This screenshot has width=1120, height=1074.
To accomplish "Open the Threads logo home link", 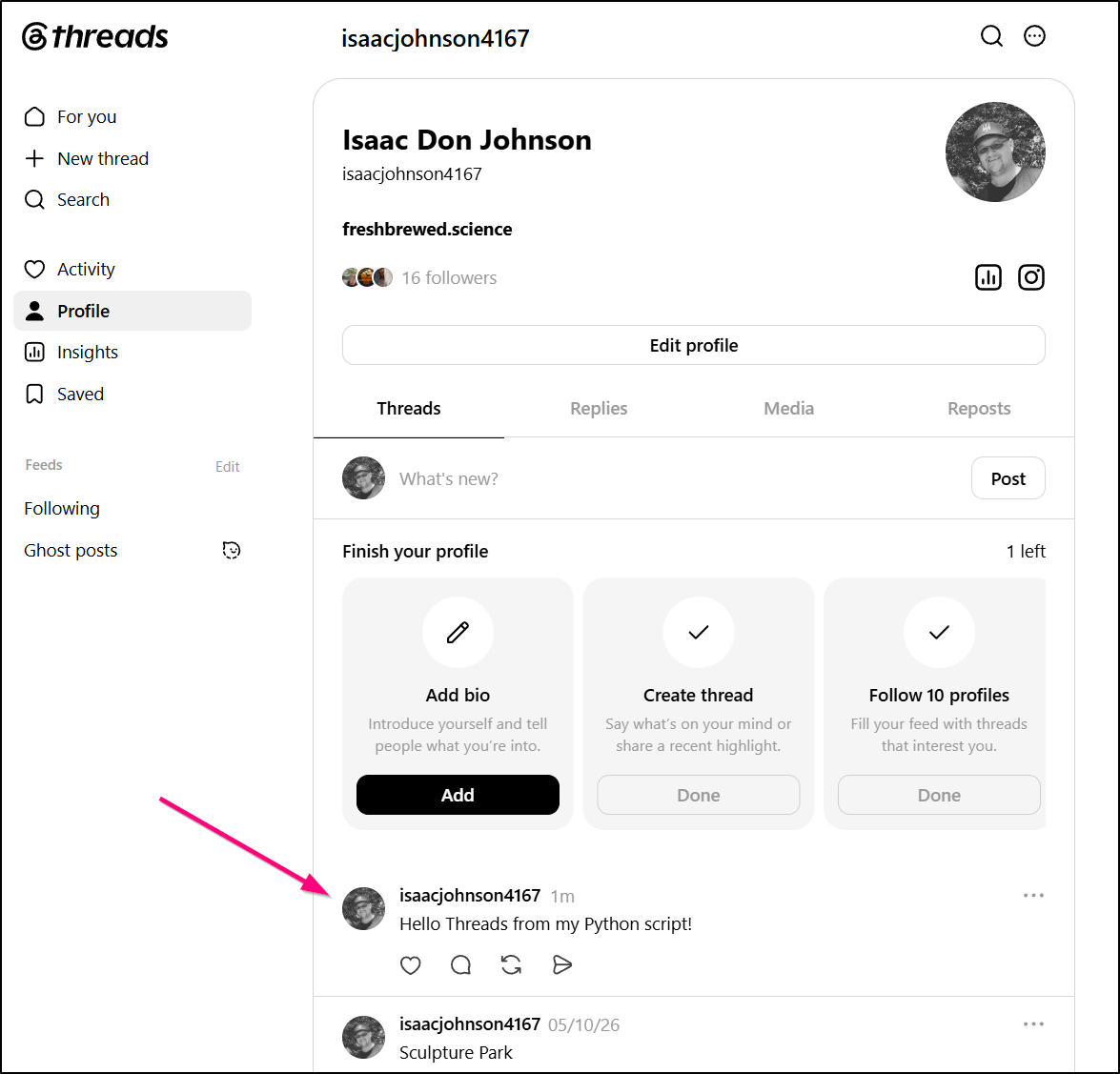I will point(95,36).
